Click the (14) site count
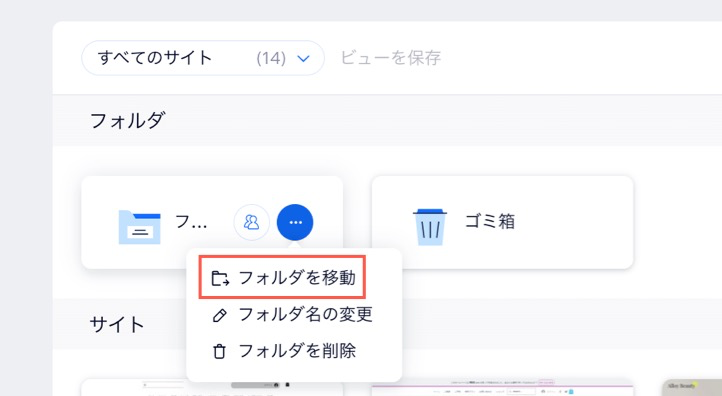 pyautogui.click(x=271, y=58)
